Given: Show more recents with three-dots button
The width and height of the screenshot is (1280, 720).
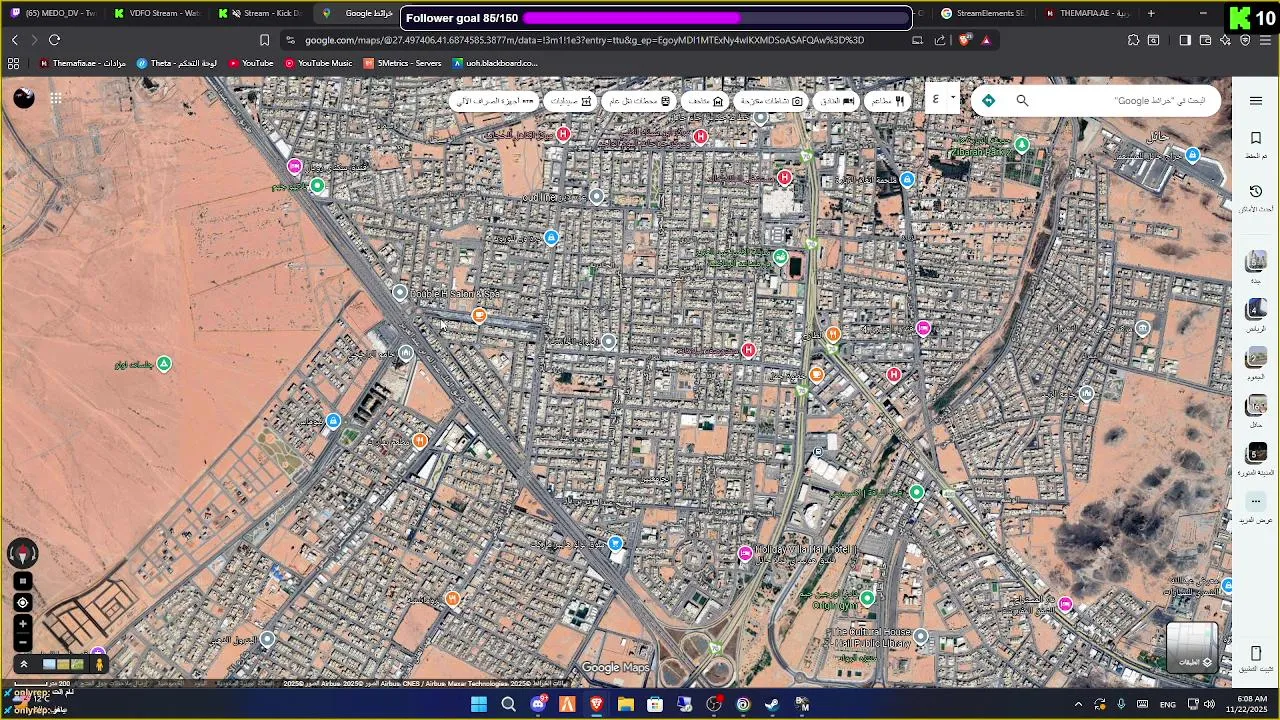Looking at the screenshot, I should (1256, 502).
